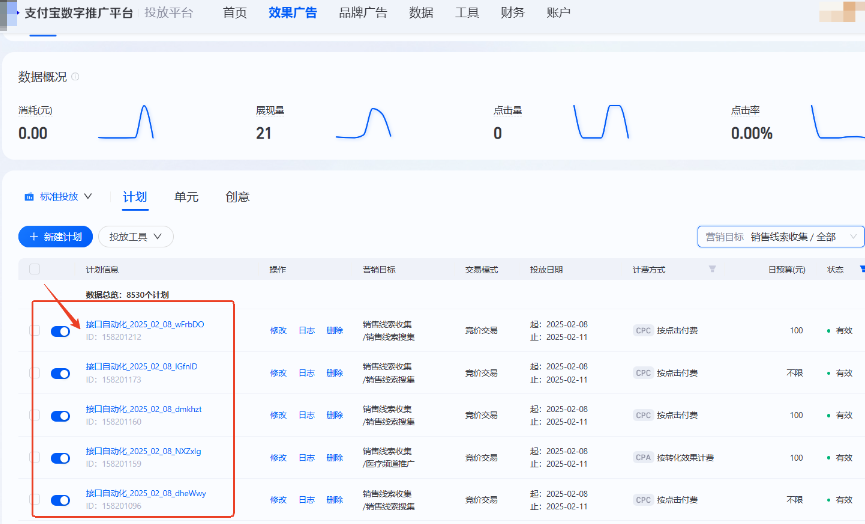Click 删除 for plan ID 158201159
This screenshot has height=524, width=865.
click(335, 457)
